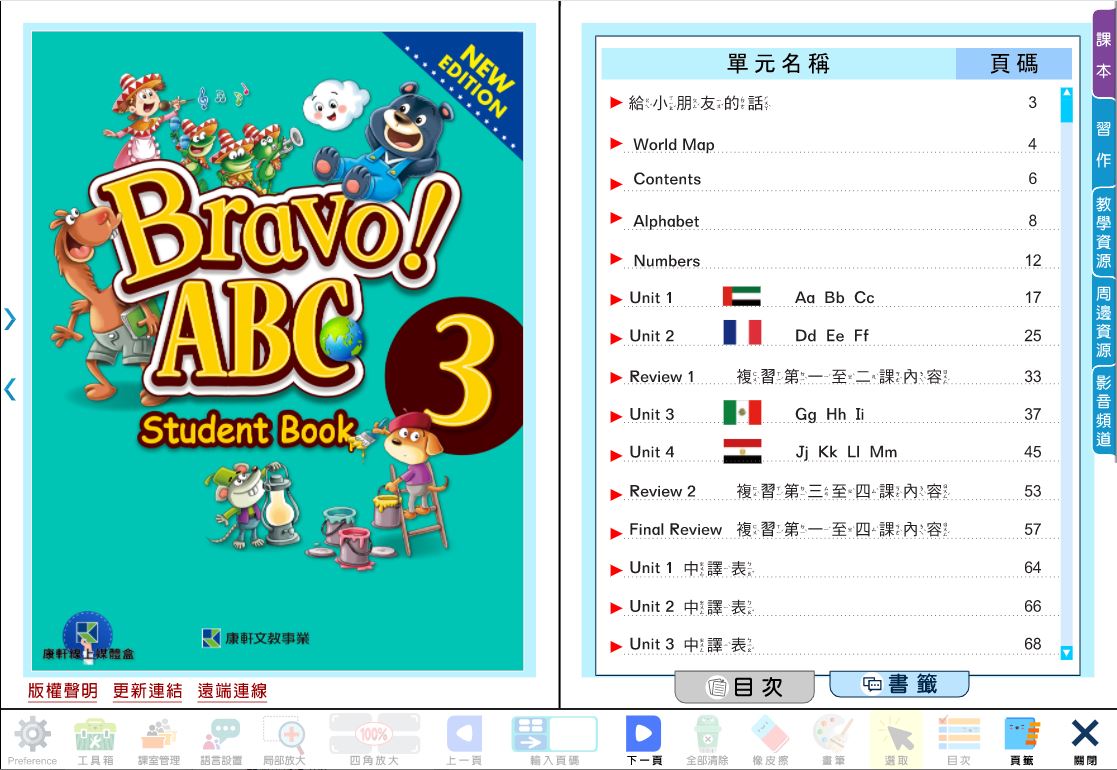
Task: Click the Mexican flag icon in Unit 3 row
Action: (742, 412)
